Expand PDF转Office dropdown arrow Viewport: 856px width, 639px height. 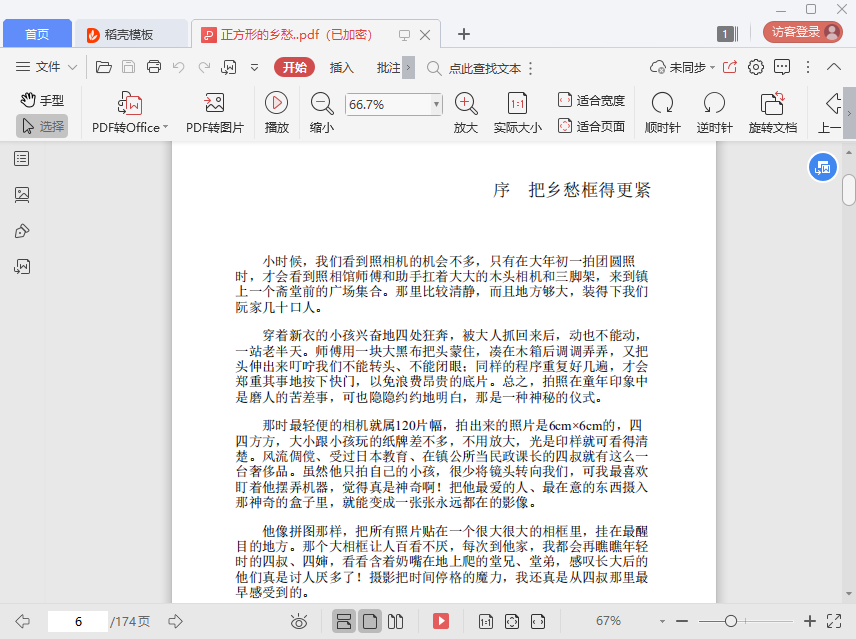[x=165, y=127]
